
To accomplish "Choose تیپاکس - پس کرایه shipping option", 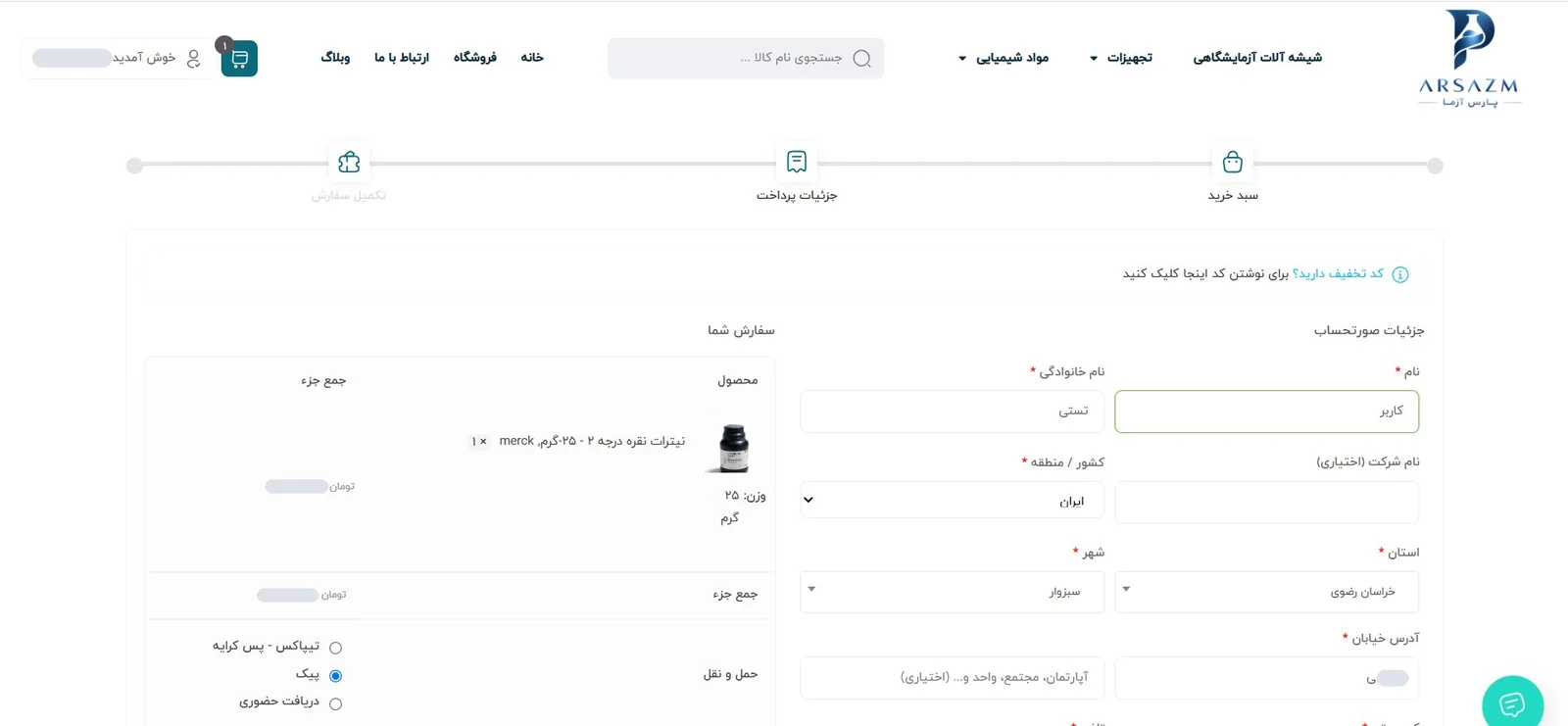I will point(335,648).
